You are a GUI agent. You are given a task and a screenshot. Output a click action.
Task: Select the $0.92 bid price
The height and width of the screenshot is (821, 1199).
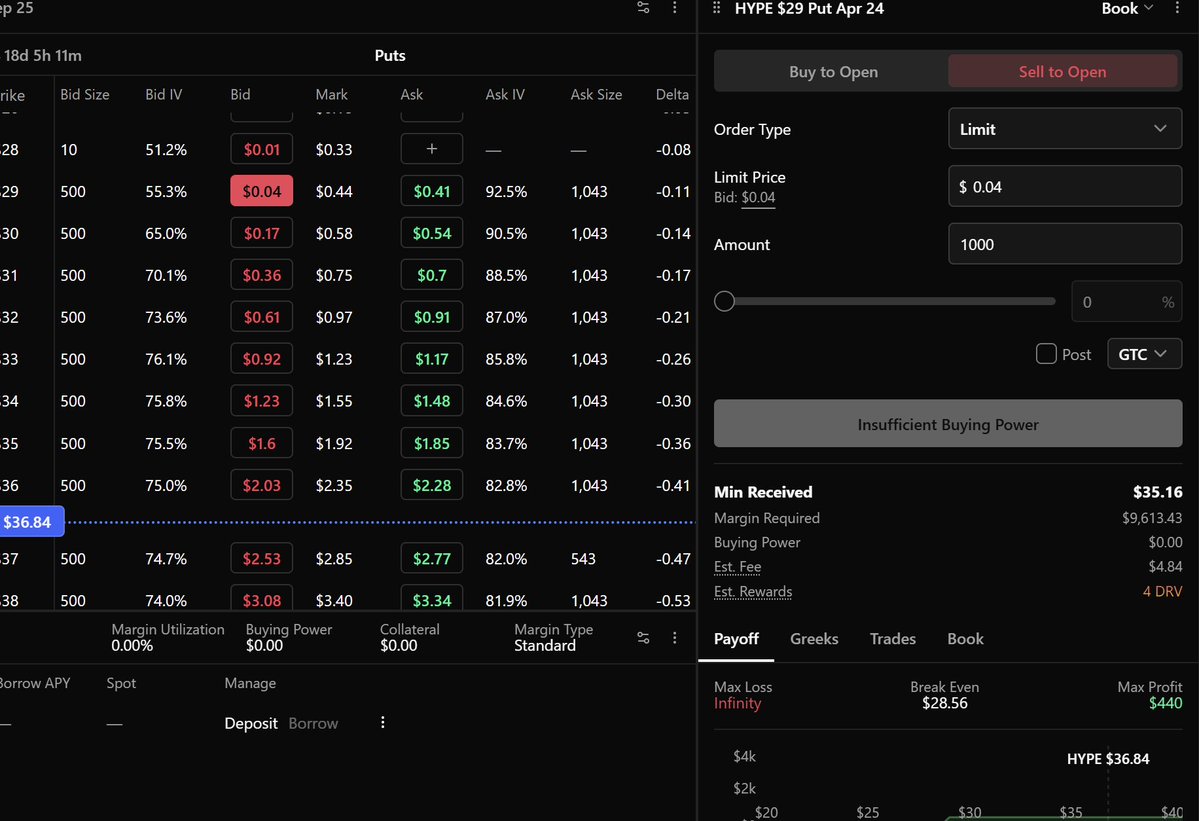[262, 359]
